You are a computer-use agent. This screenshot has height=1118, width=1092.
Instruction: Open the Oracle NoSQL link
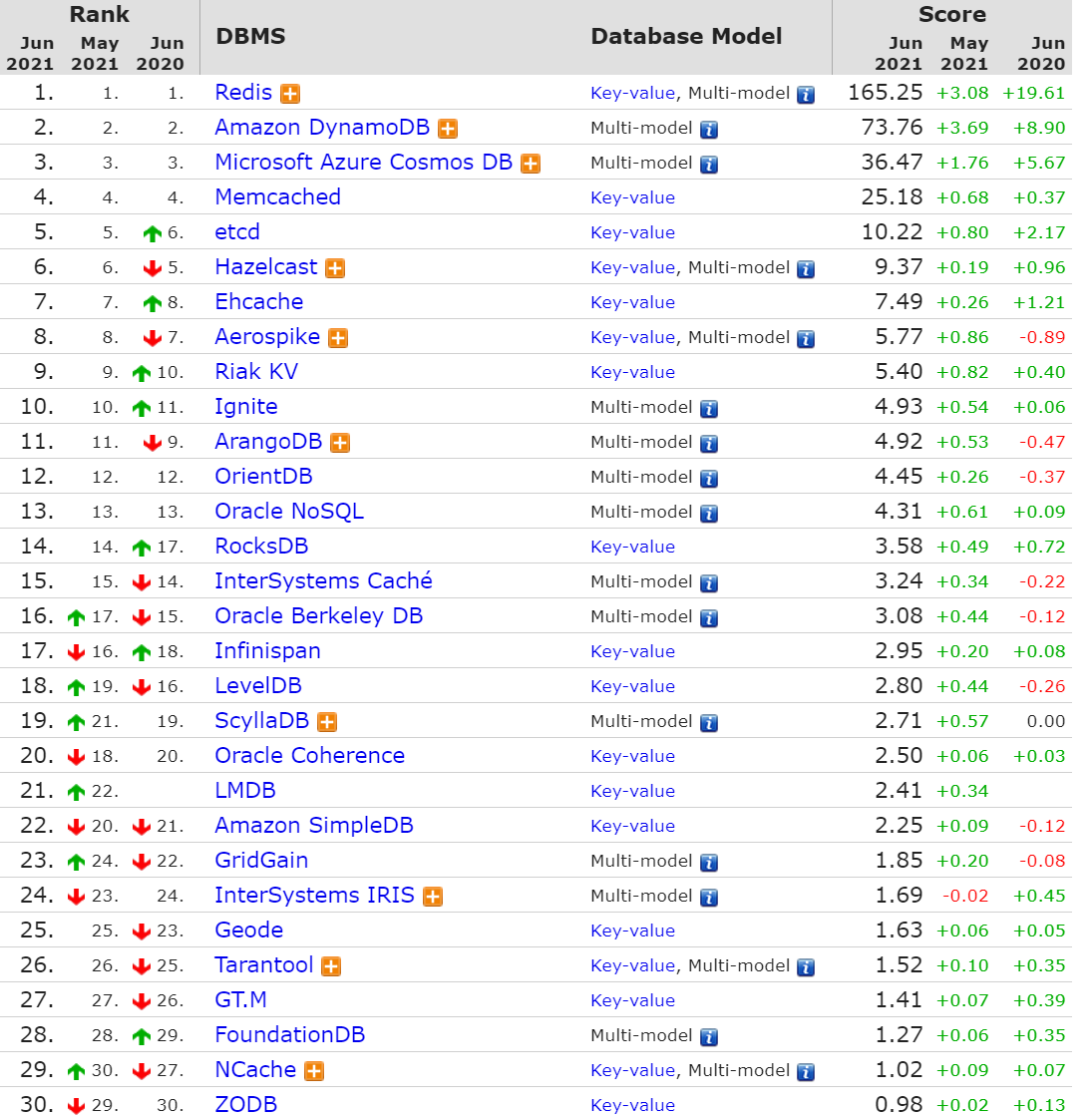[289, 512]
